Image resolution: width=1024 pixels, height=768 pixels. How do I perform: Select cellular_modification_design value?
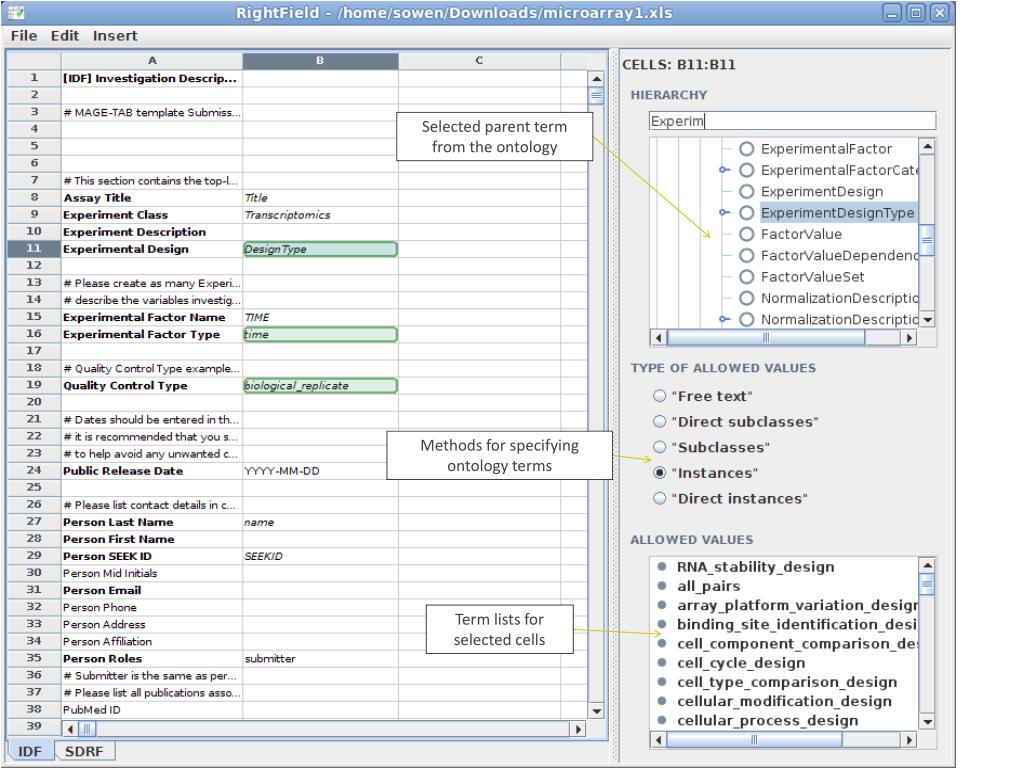pos(784,701)
